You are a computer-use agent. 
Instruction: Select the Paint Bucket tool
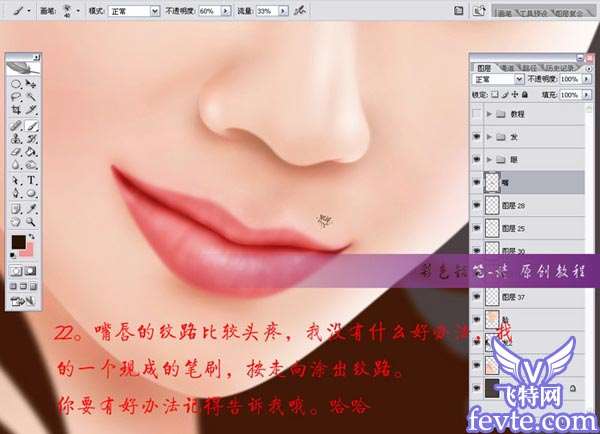click(x=31, y=152)
